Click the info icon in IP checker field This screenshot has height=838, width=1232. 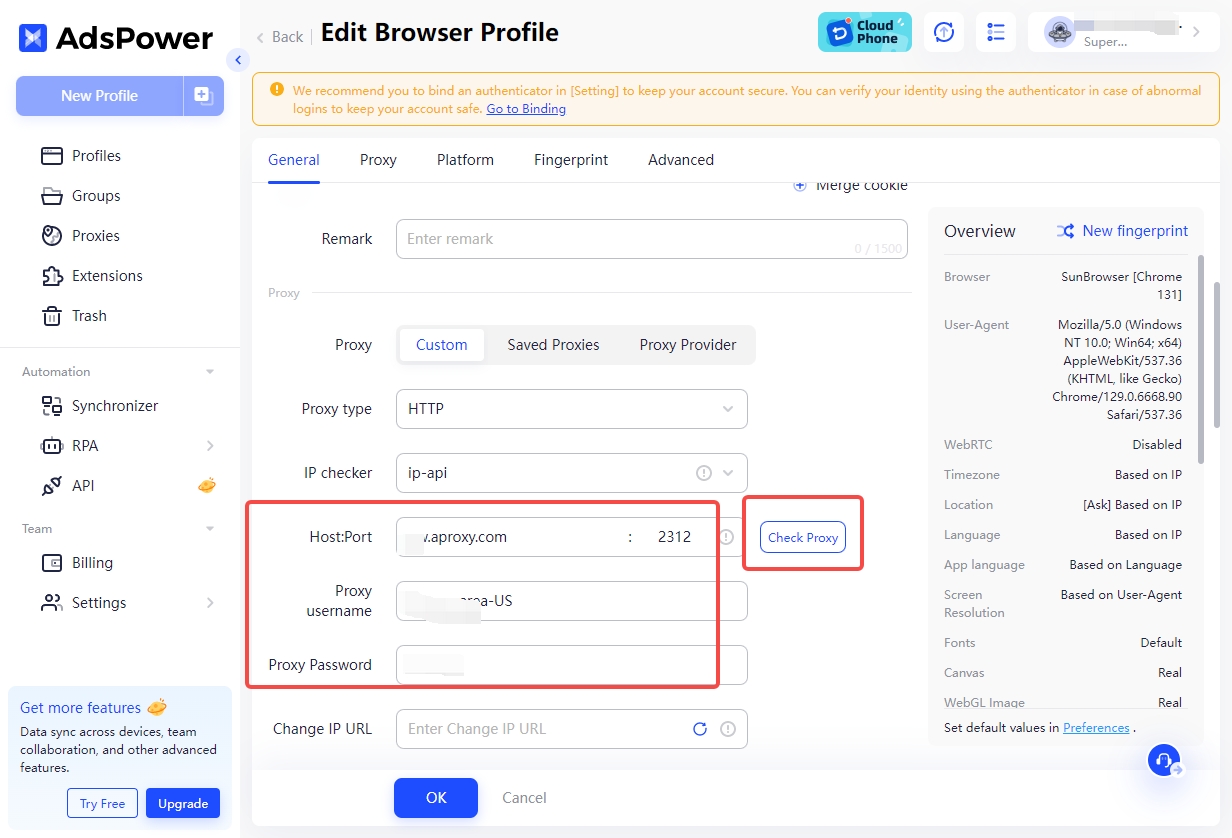pos(703,473)
